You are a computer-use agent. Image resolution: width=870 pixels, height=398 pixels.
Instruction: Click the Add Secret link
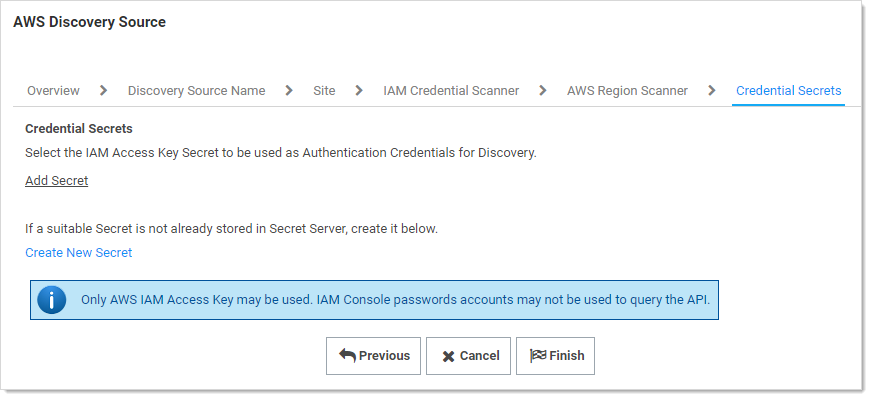click(57, 181)
